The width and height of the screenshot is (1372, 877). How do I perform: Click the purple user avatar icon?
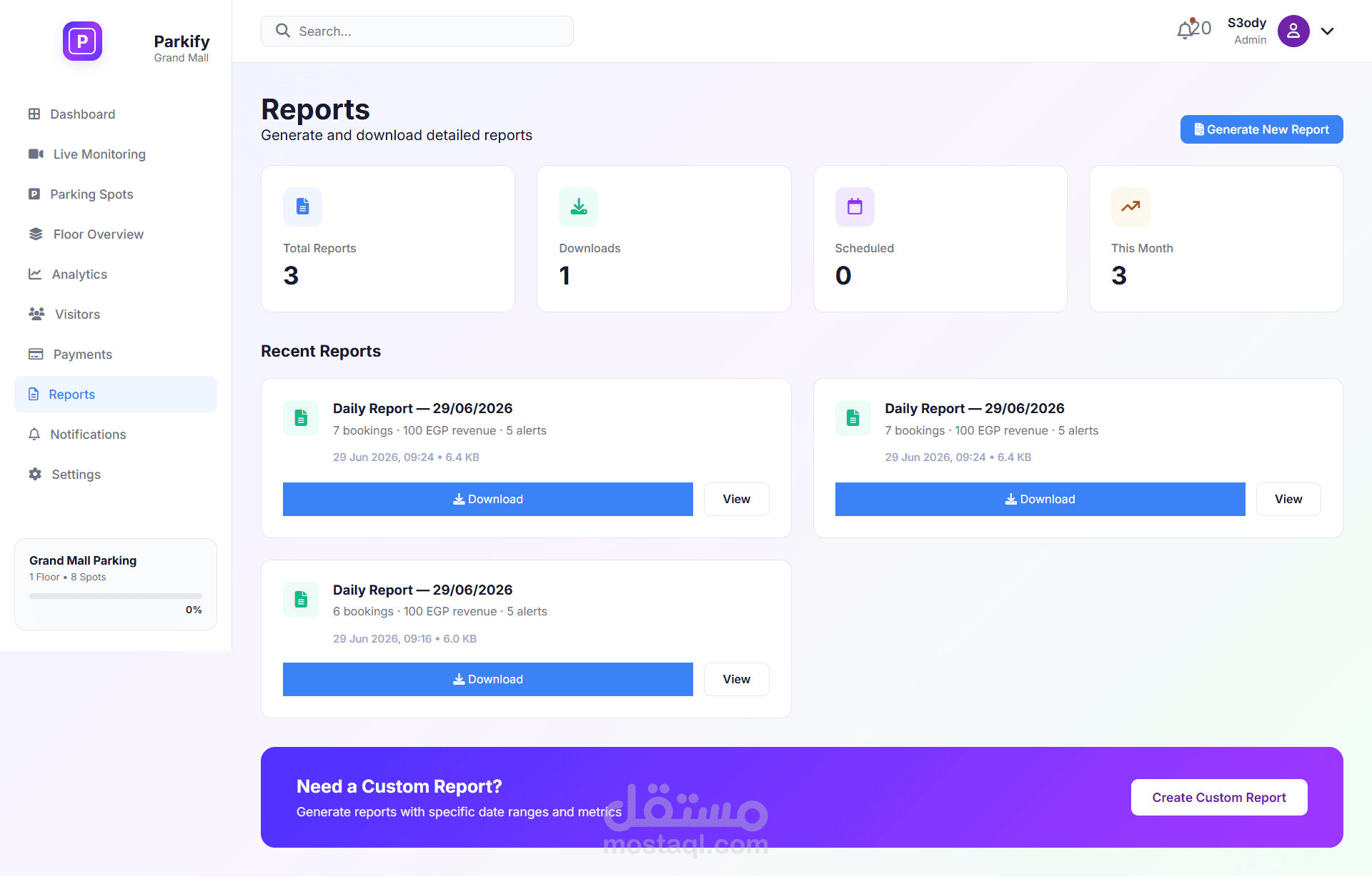(x=1293, y=31)
